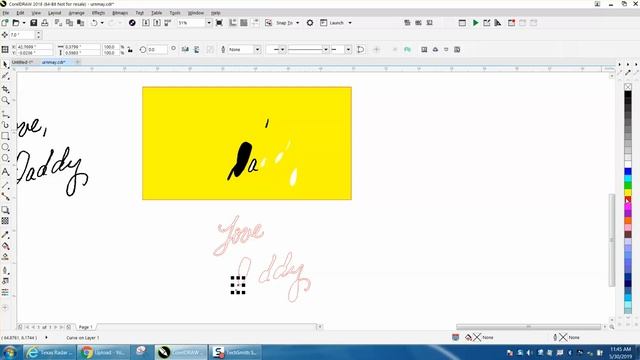Image resolution: width=640 pixels, height=360 pixels.
Task: Click the rotation angle input field
Action: pos(157,49)
